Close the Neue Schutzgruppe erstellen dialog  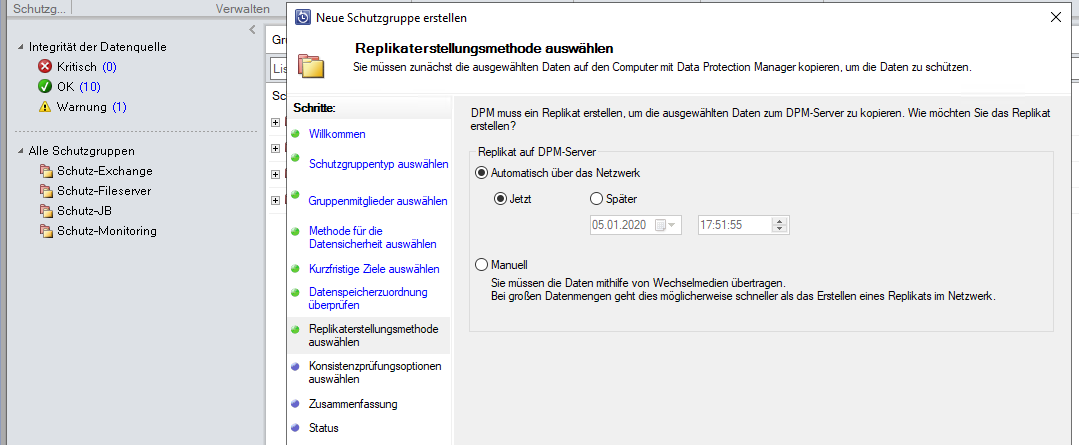(1056, 18)
